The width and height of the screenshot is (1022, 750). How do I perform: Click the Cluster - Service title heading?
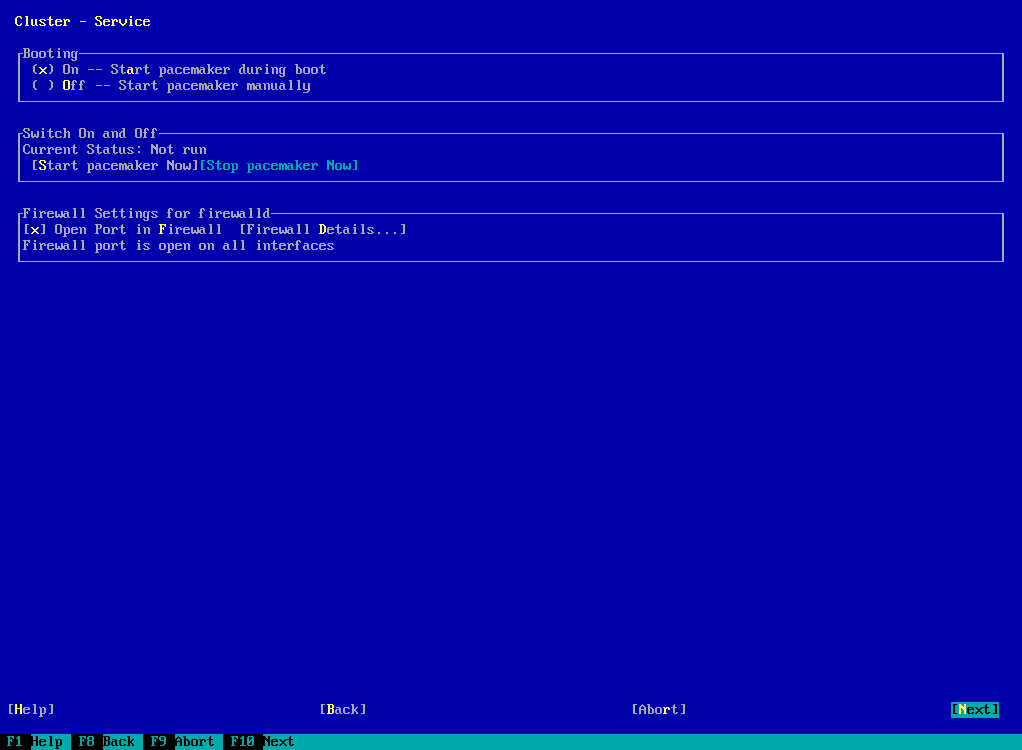83,21
